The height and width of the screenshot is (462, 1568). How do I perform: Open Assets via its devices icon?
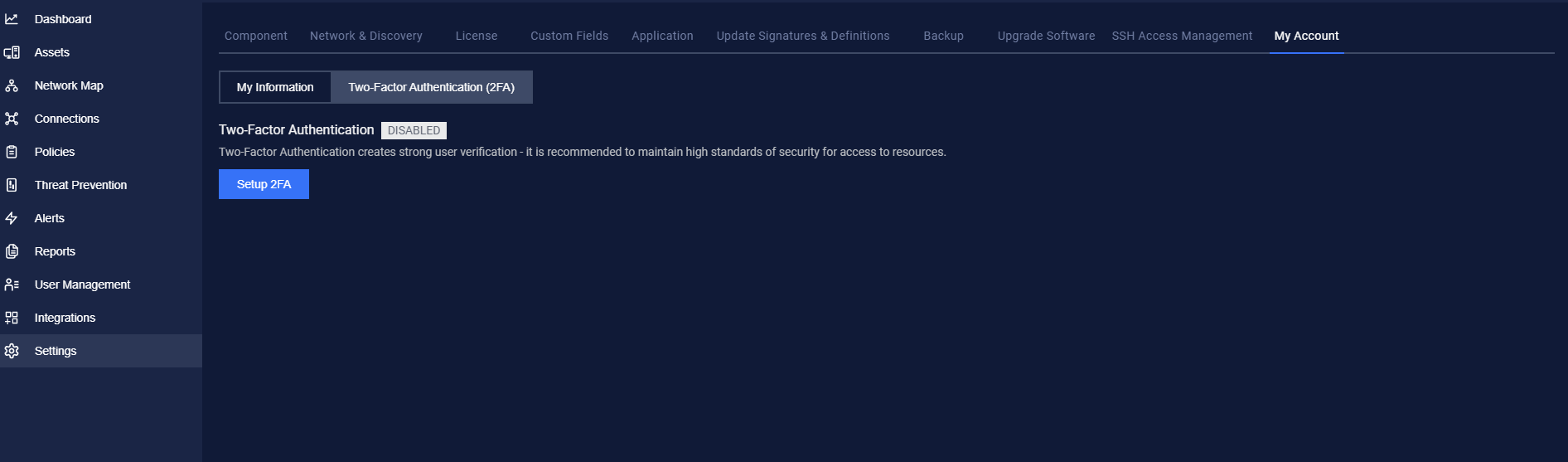(12, 52)
